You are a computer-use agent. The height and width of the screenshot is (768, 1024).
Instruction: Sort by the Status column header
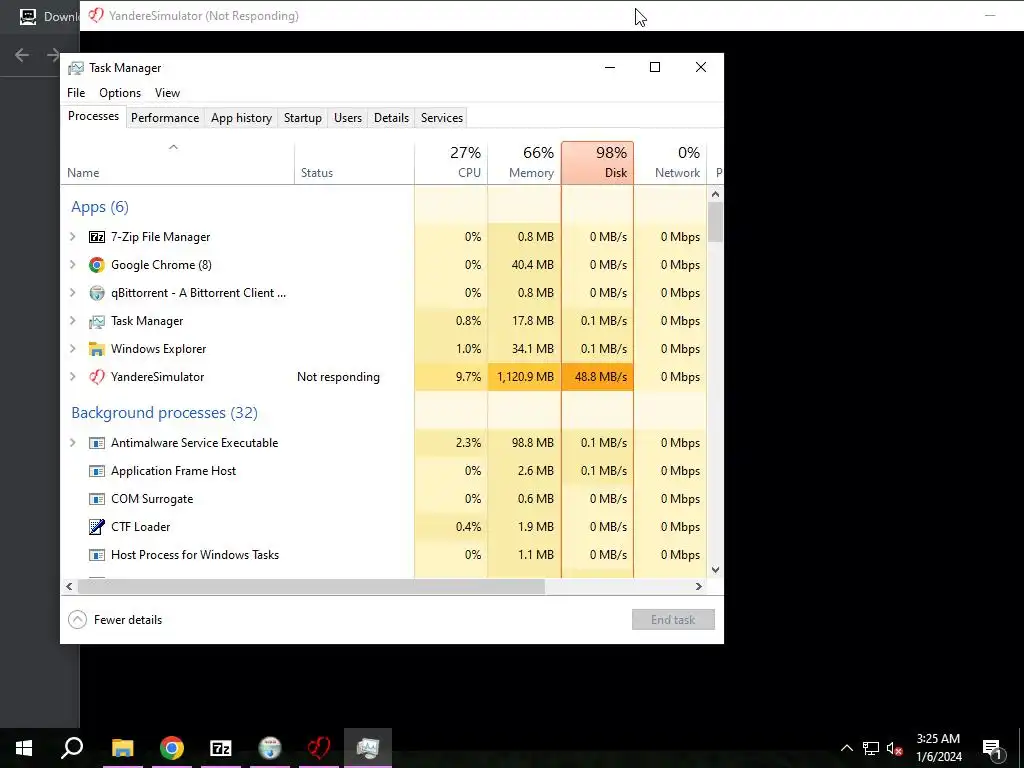click(355, 163)
